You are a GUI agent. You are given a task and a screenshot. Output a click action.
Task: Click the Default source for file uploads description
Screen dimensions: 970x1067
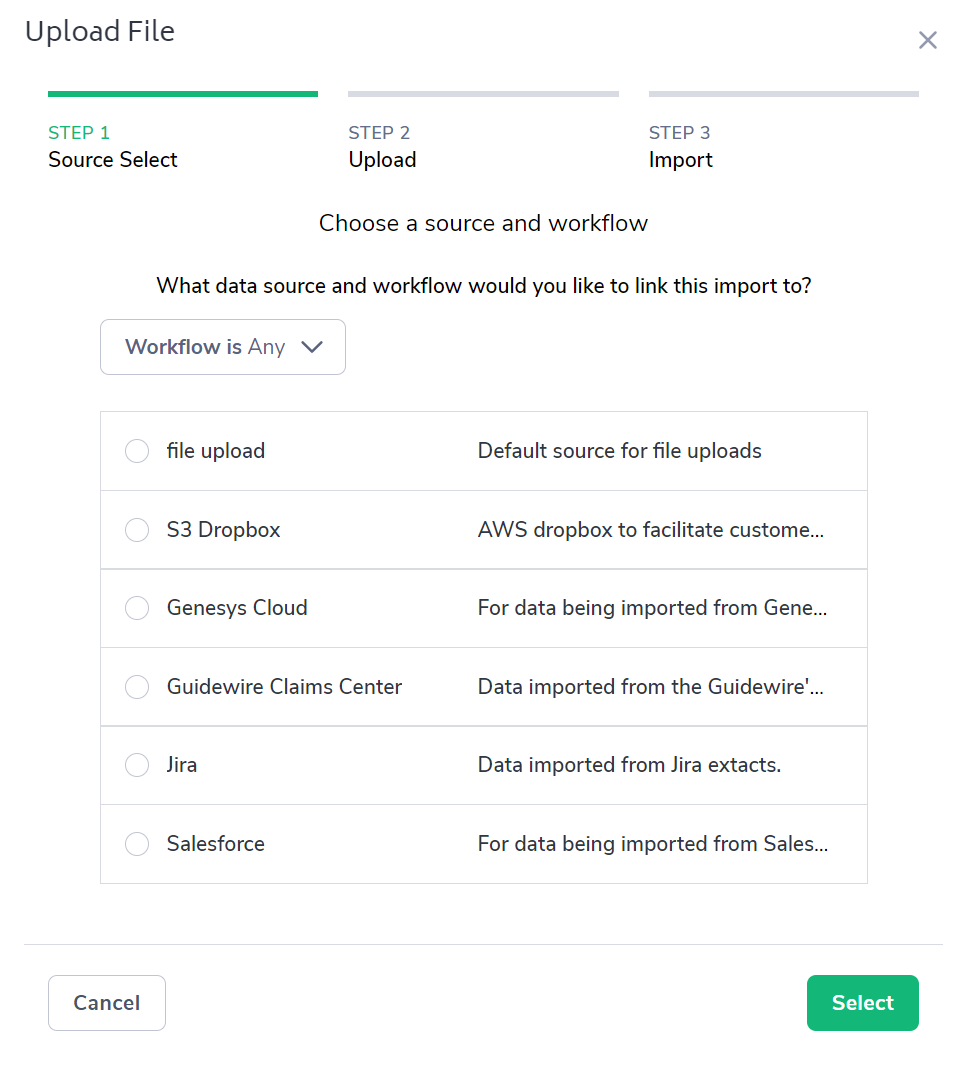(x=620, y=451)
